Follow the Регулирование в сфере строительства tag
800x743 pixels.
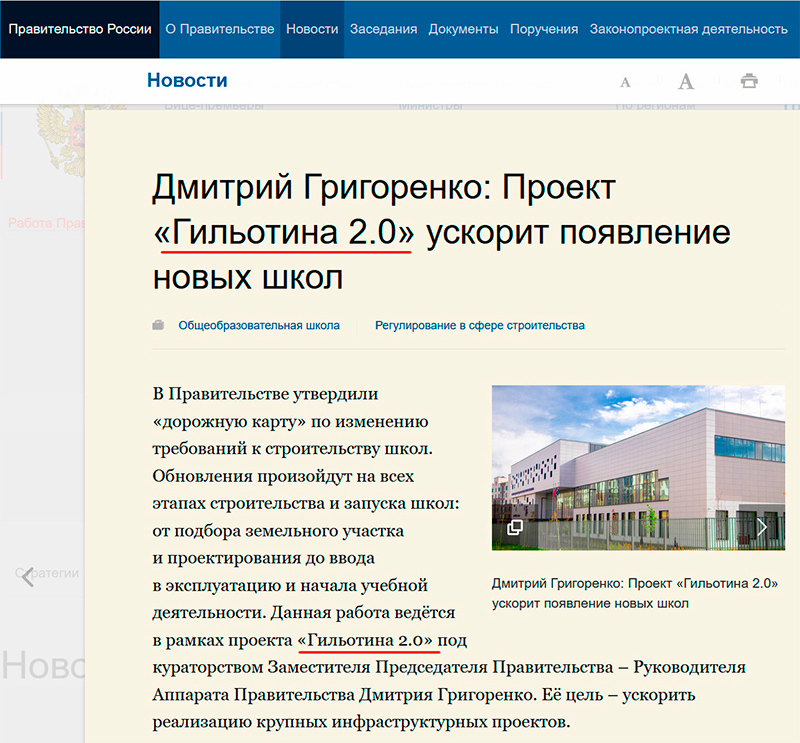tap(480, 325)
